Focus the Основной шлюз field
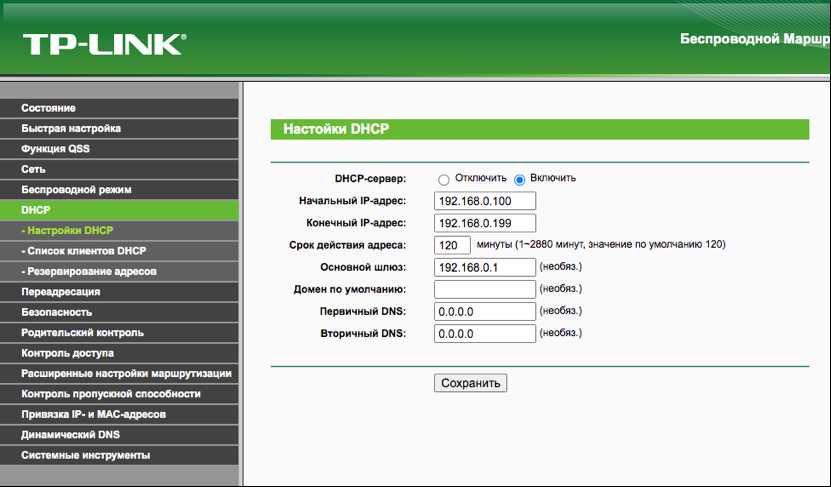 485,268
